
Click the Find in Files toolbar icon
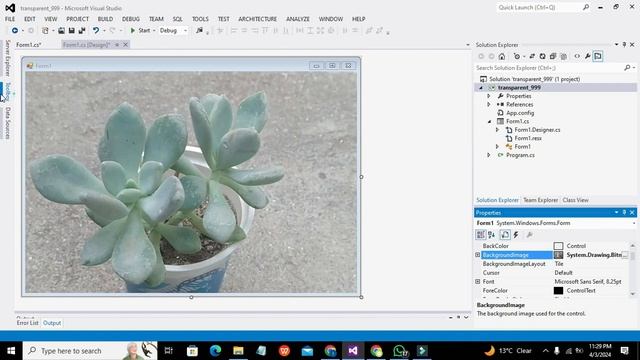click(199, 31)
